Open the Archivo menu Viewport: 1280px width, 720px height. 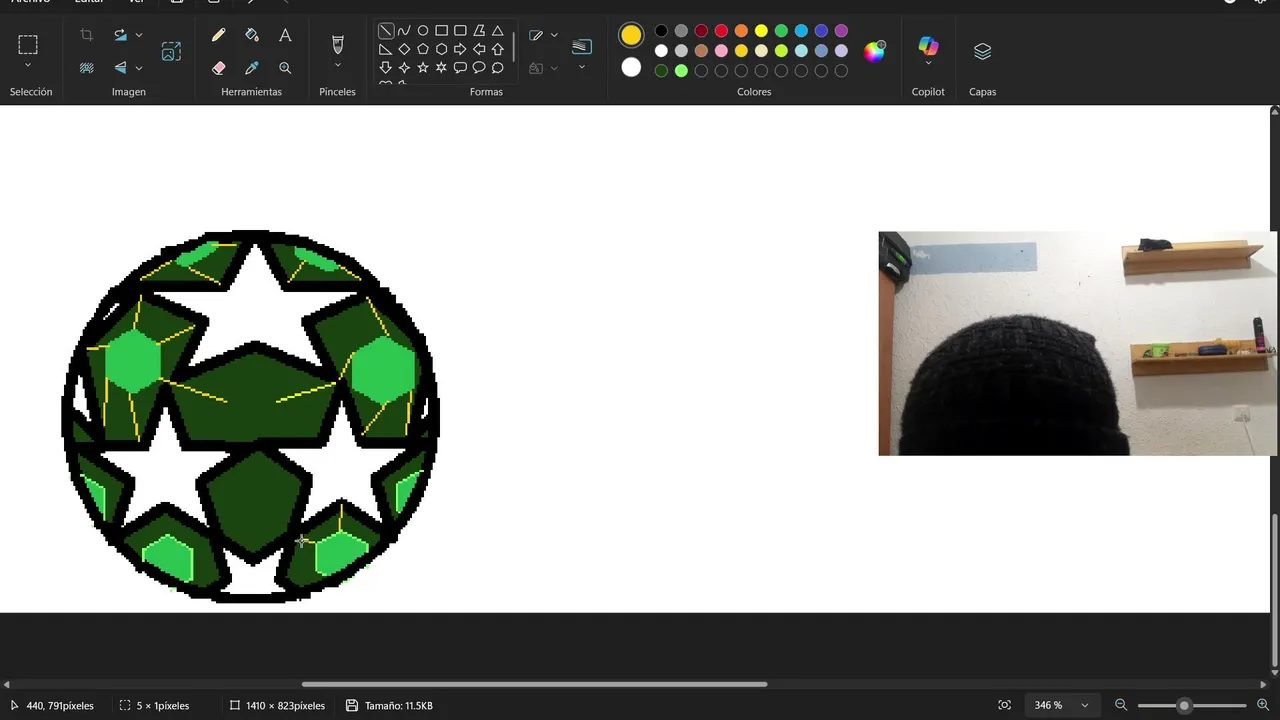[30, 2]
